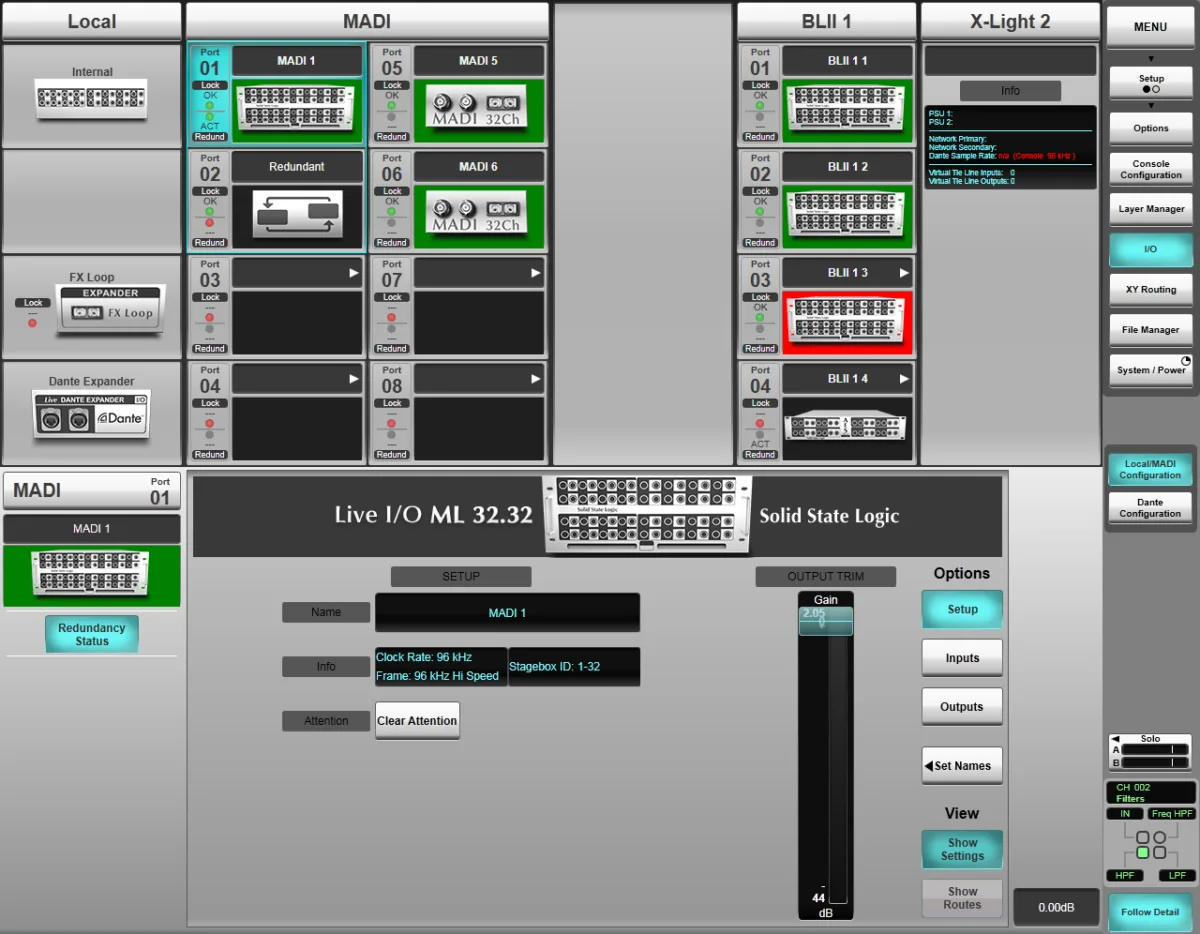
Task: Select the MADI 5 name bar
Action: (479, 60)
